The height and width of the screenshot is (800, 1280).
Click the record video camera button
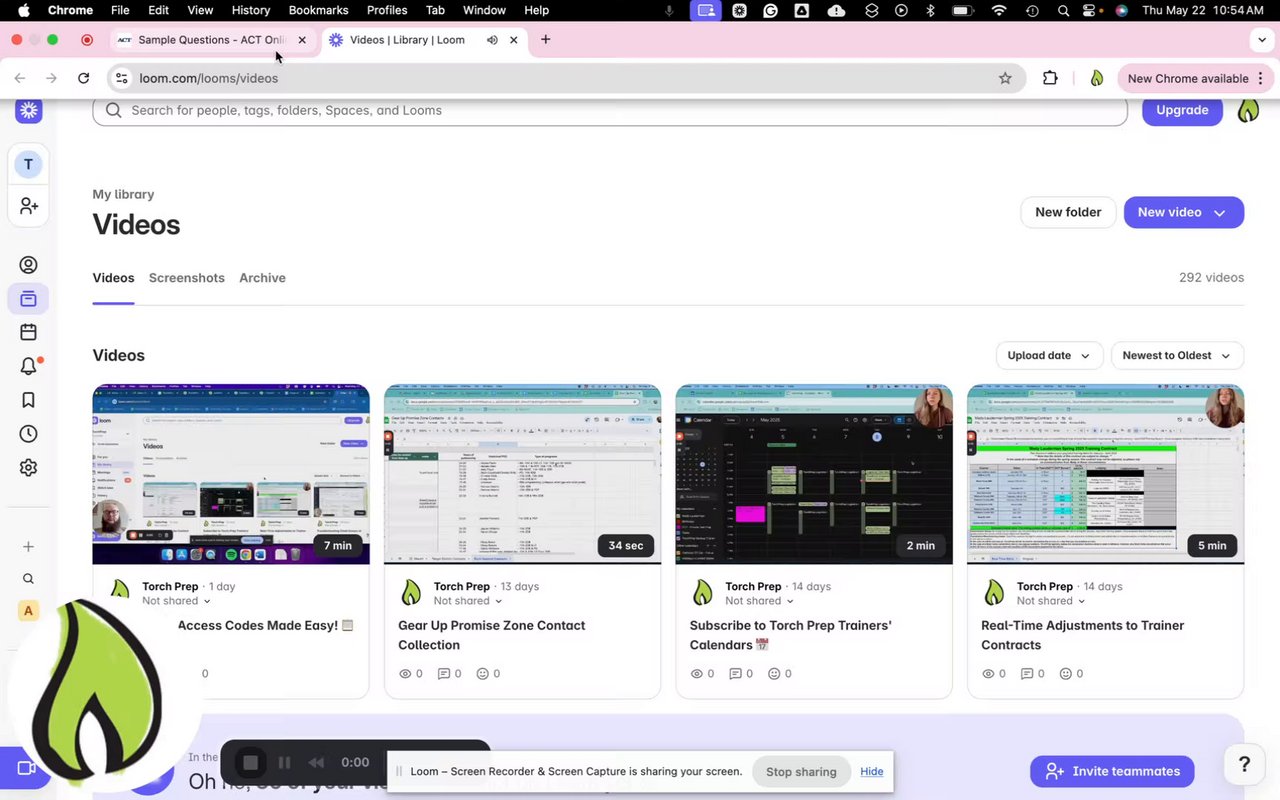pyautogui.click(x=26, y=768)
